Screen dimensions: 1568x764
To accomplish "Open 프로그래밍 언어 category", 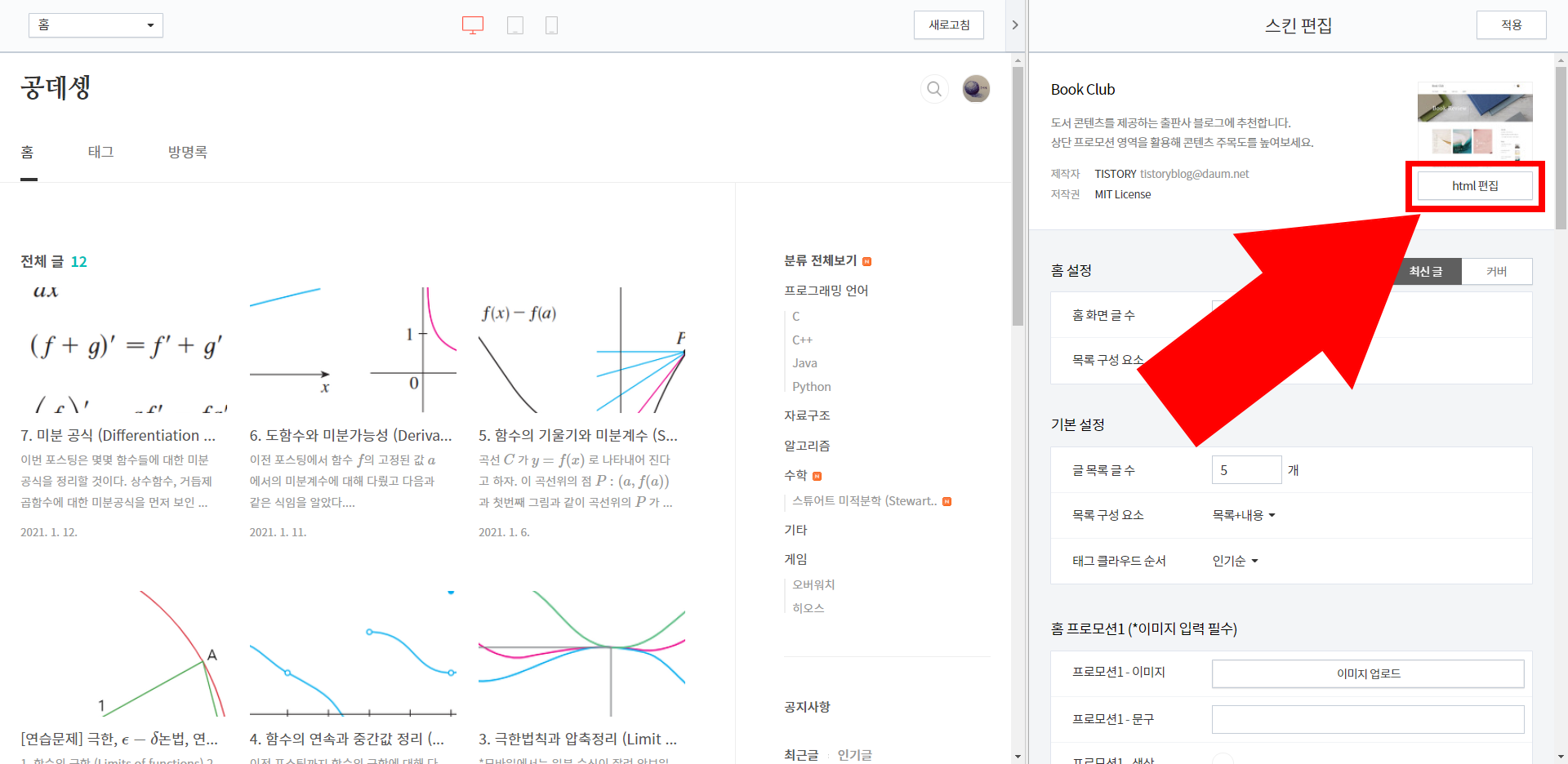I will click(x=826, y=291).
